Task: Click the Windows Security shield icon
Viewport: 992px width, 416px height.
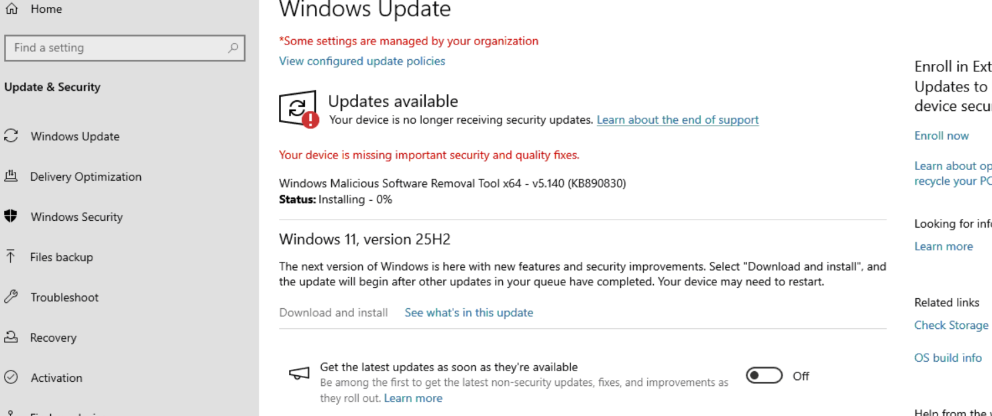Action: point(11,216)
